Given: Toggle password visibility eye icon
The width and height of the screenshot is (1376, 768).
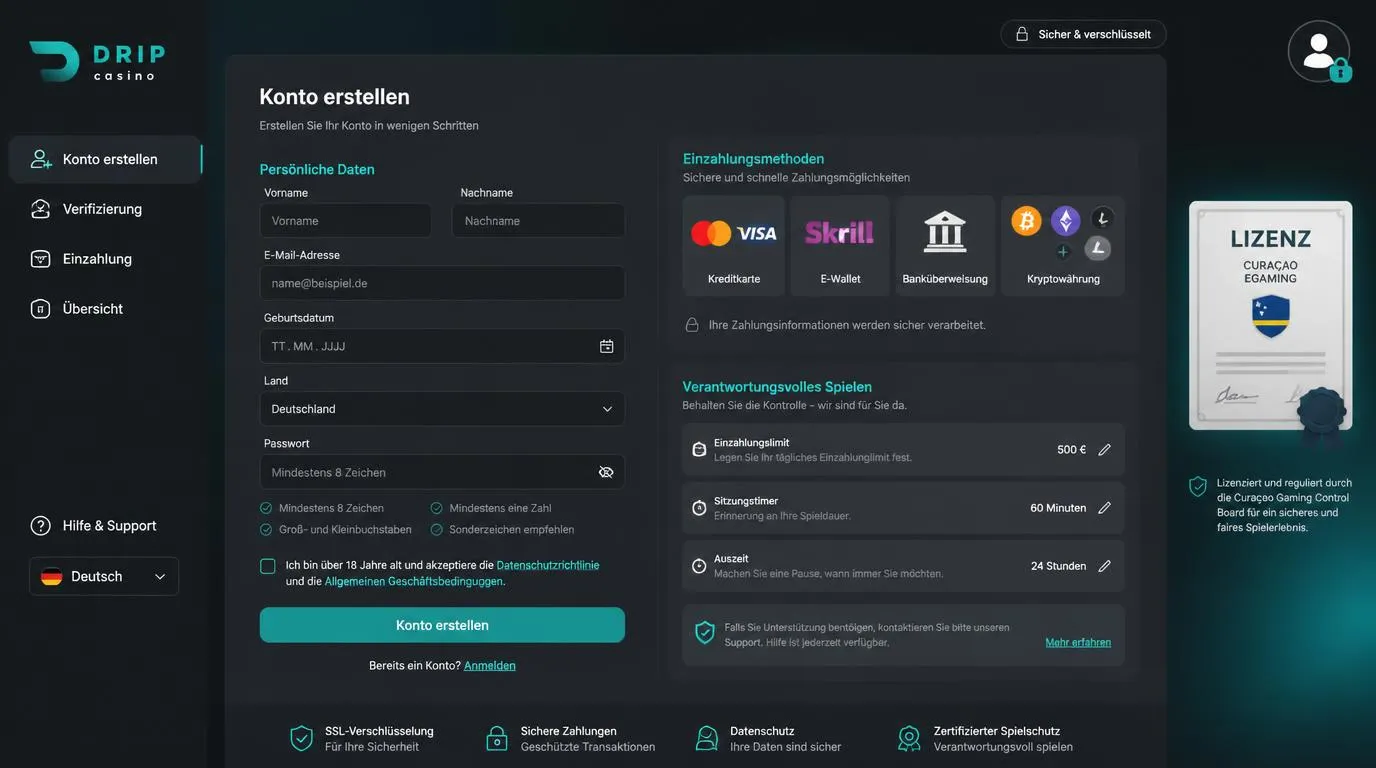Looking at the screenshot, I should (x=606, y=472).
